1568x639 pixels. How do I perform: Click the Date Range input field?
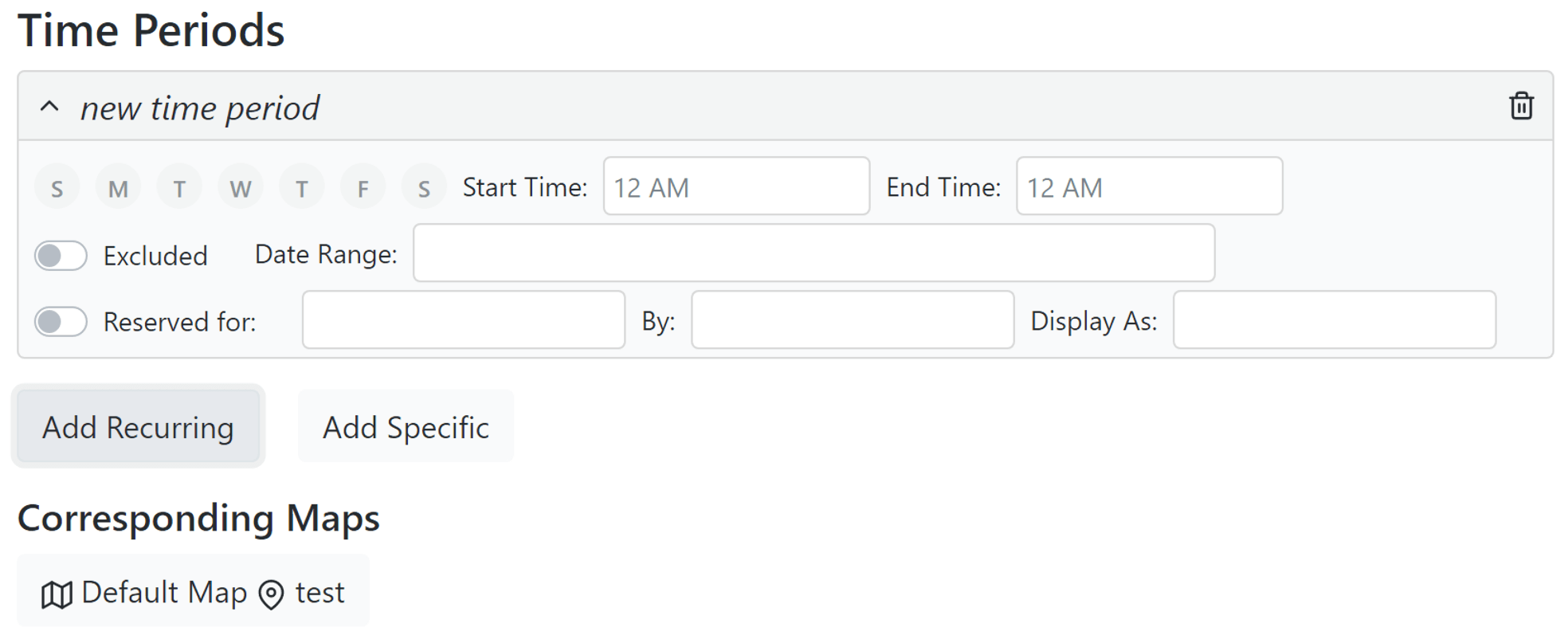click(x=813, y=253)
